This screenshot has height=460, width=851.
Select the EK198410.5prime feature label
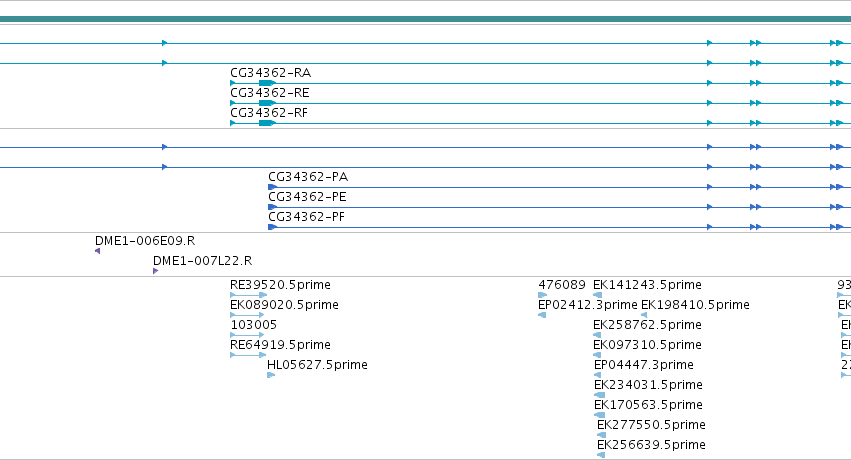click(x=695, y=305)
